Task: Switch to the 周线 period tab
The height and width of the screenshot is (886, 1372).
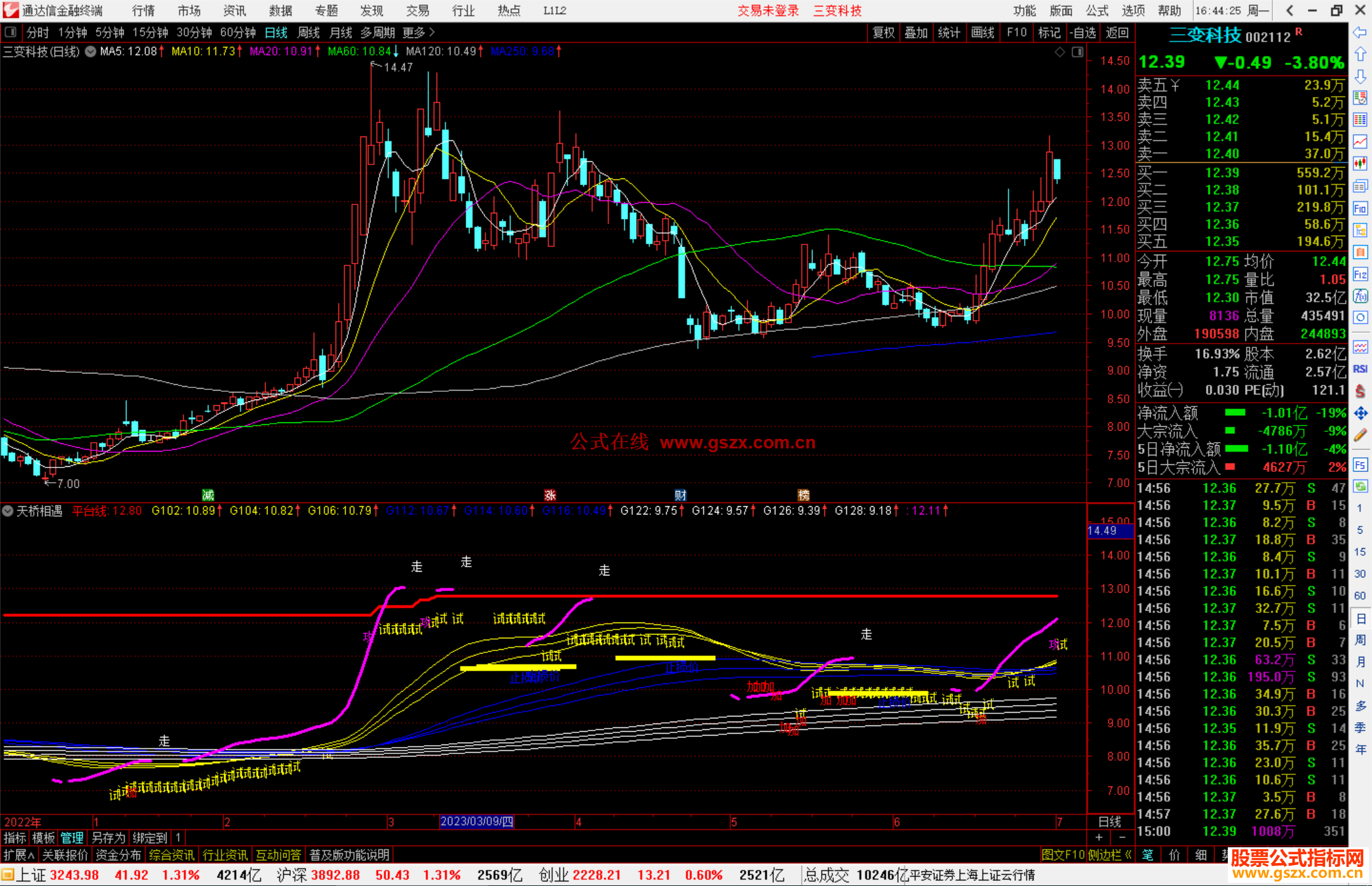Action: (309, 32)
